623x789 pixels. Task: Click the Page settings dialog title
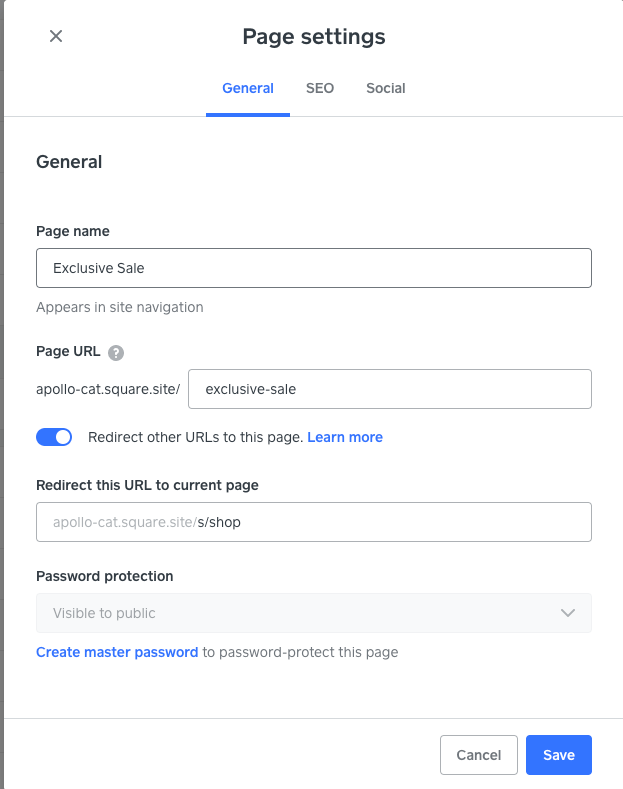[313, 37]
